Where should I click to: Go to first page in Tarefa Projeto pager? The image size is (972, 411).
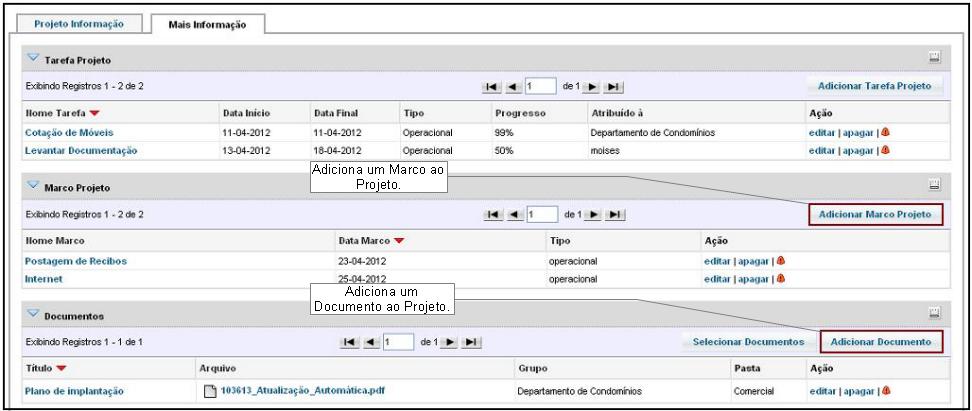(491, 87)
